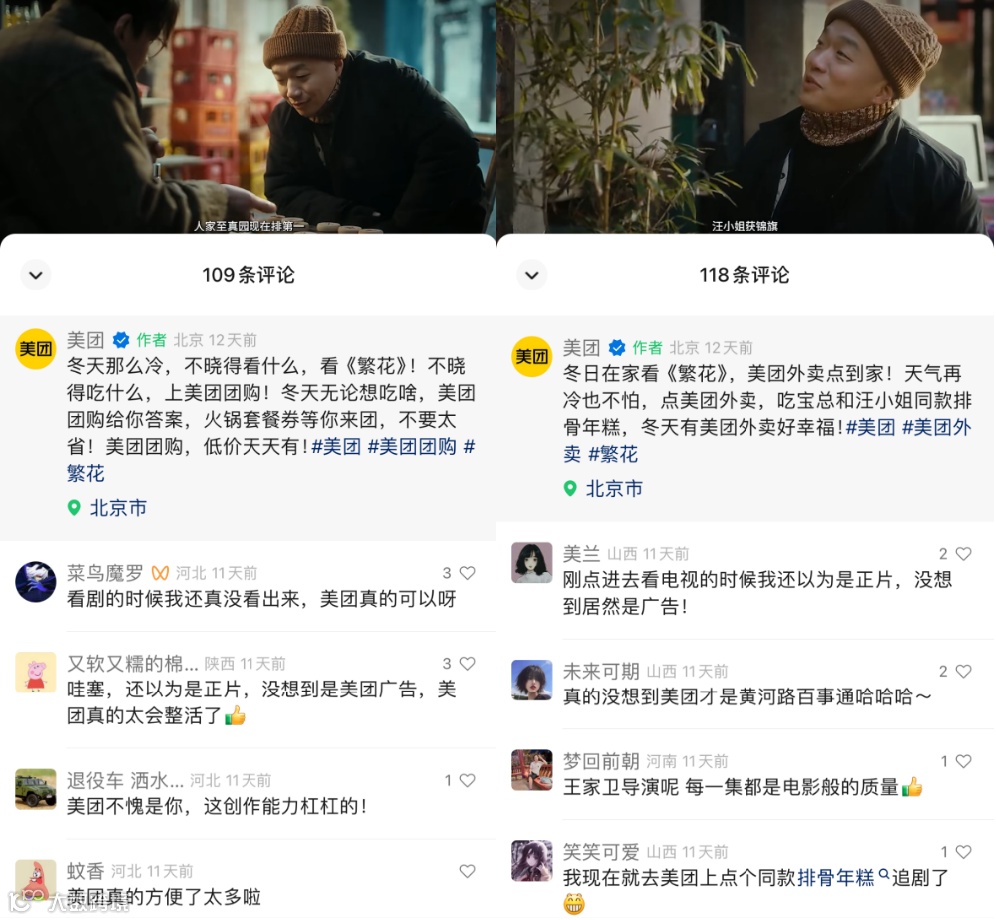996x920 pixels.
Task: Tap heart on 蚊香's comment
Action: pos(468,871)
